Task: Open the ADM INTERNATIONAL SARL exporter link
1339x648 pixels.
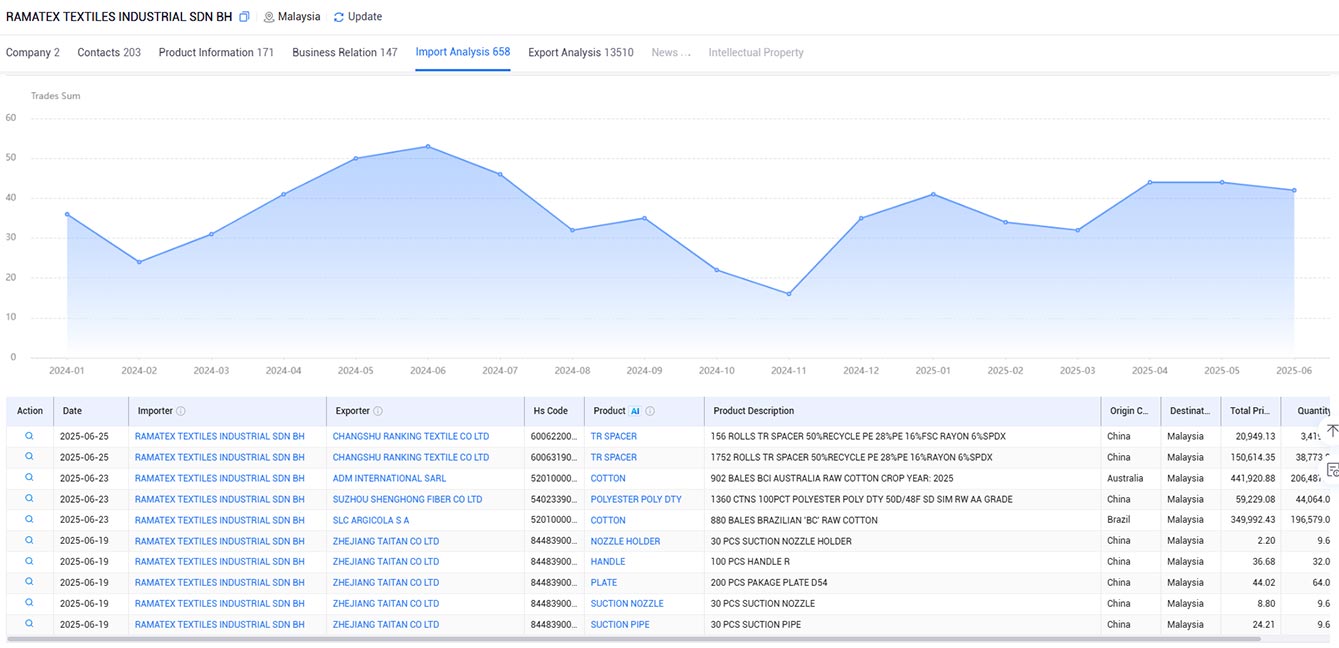Action: [x=390, y=478]
